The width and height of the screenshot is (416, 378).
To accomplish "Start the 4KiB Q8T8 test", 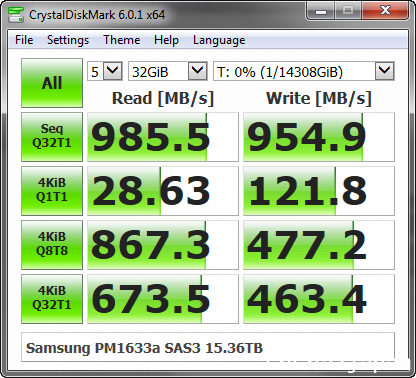I will (52, 245).
